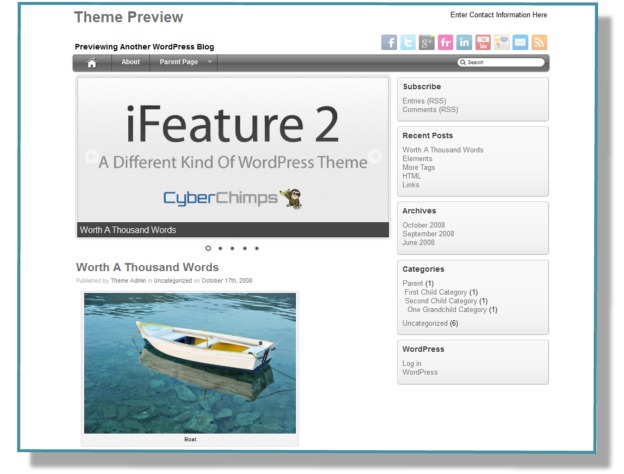Open the Facebook social icon
Image resolution: width=624 pixels, height=474 pixels.
pos(389,42)
